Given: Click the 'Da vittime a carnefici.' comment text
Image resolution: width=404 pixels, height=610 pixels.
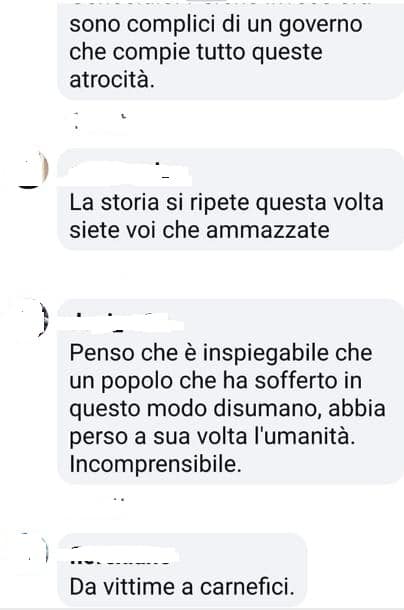Looking at the screenshot, I should coord(182,587).
